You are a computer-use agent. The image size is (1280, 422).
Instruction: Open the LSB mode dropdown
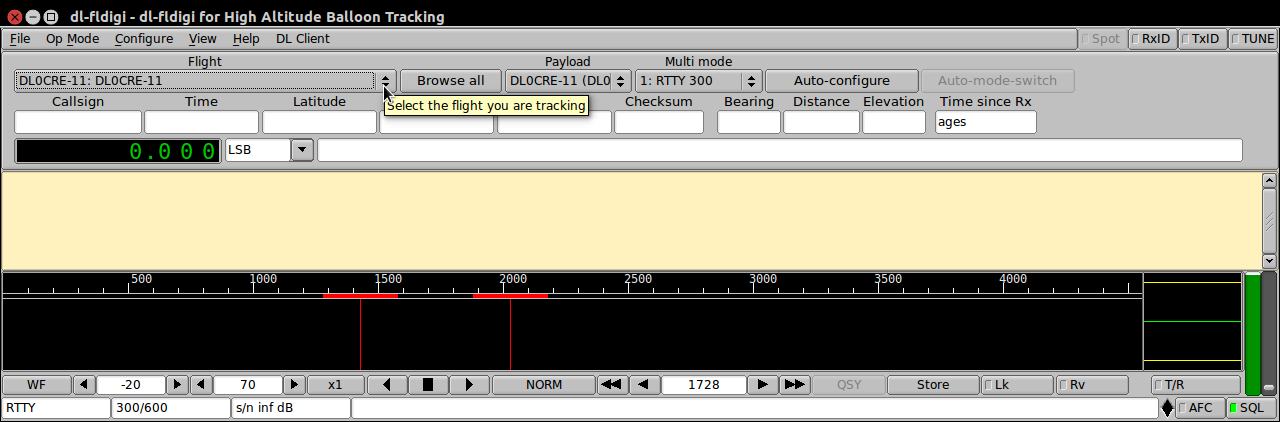coord(302,150)
